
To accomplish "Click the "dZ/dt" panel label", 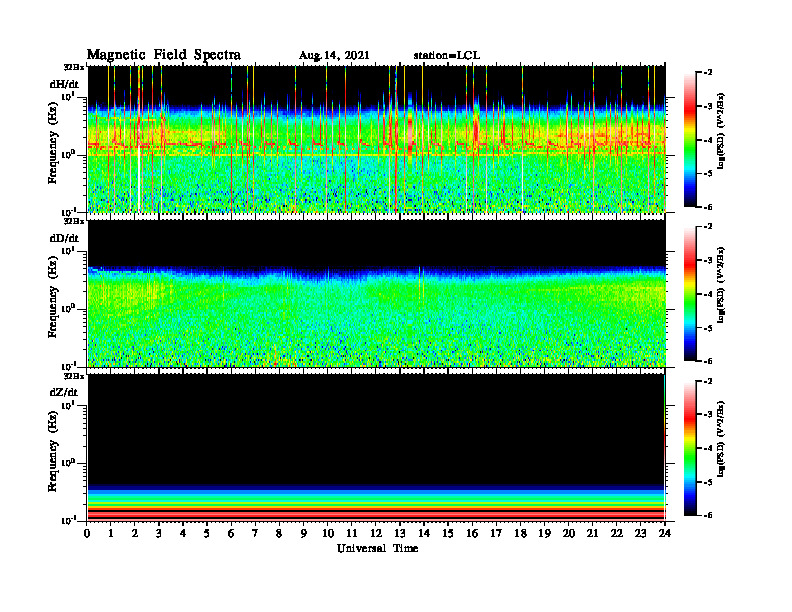I will (64, 392).
